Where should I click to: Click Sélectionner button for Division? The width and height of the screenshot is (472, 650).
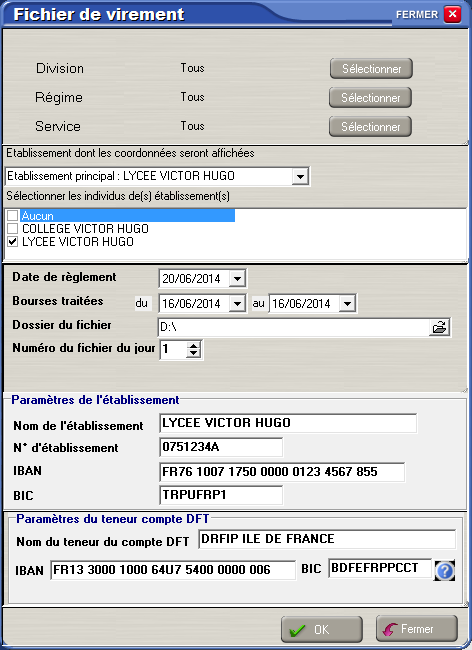[371, 68]
